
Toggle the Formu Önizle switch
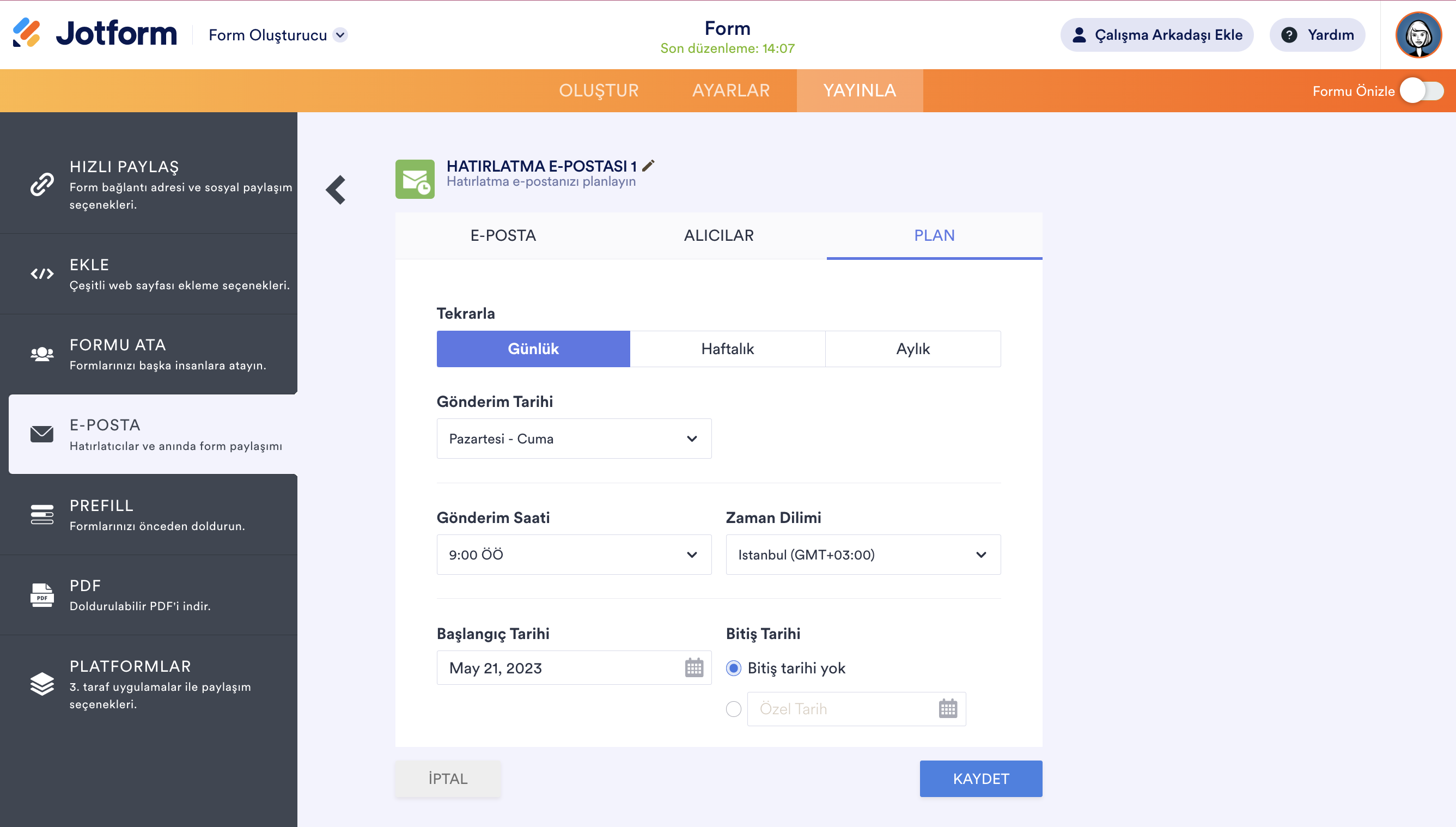(1421, 91)
